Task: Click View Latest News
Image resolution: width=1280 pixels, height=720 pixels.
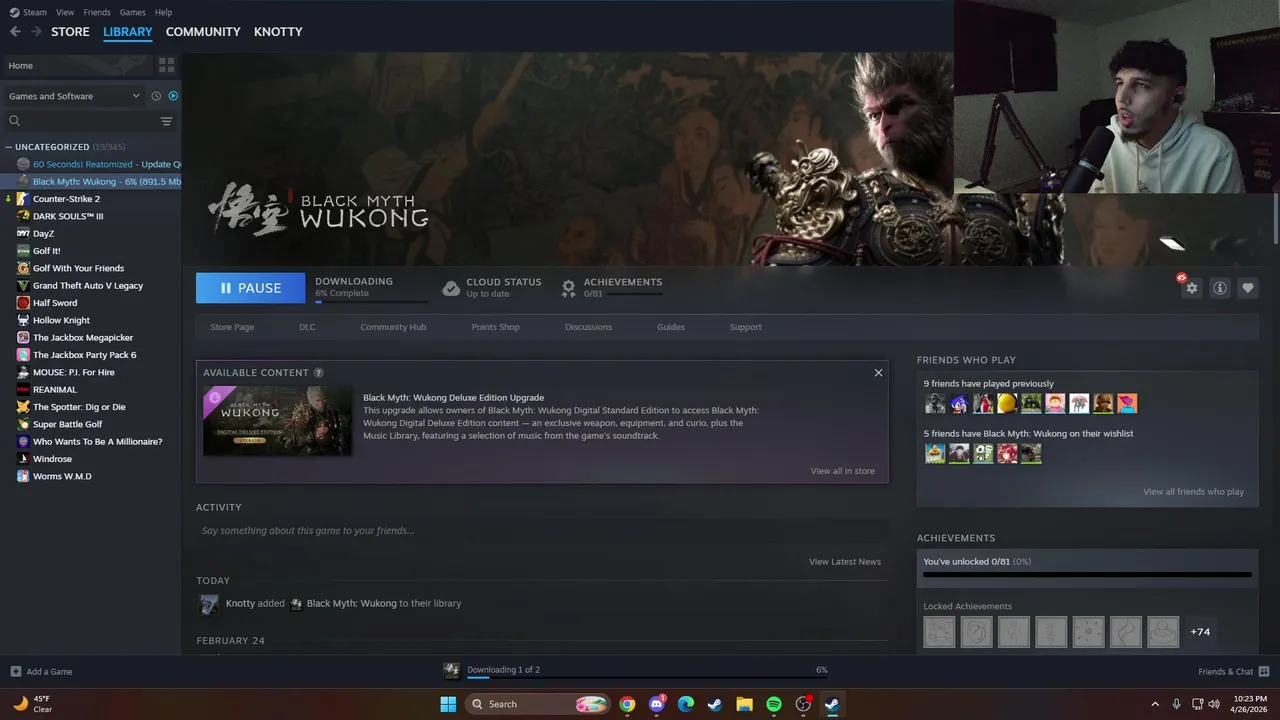Action: pyautogui.click(x=845, y=562)
